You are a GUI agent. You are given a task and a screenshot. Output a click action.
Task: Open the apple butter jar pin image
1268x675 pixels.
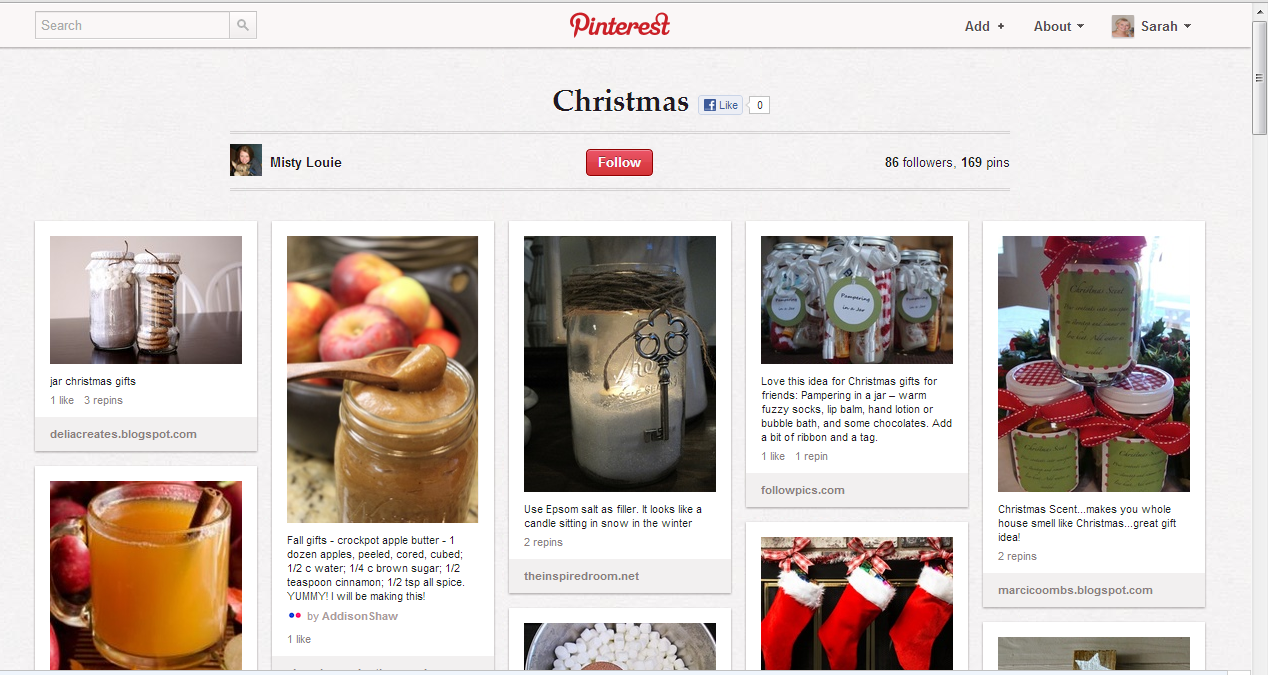click(x=383, y=379)
